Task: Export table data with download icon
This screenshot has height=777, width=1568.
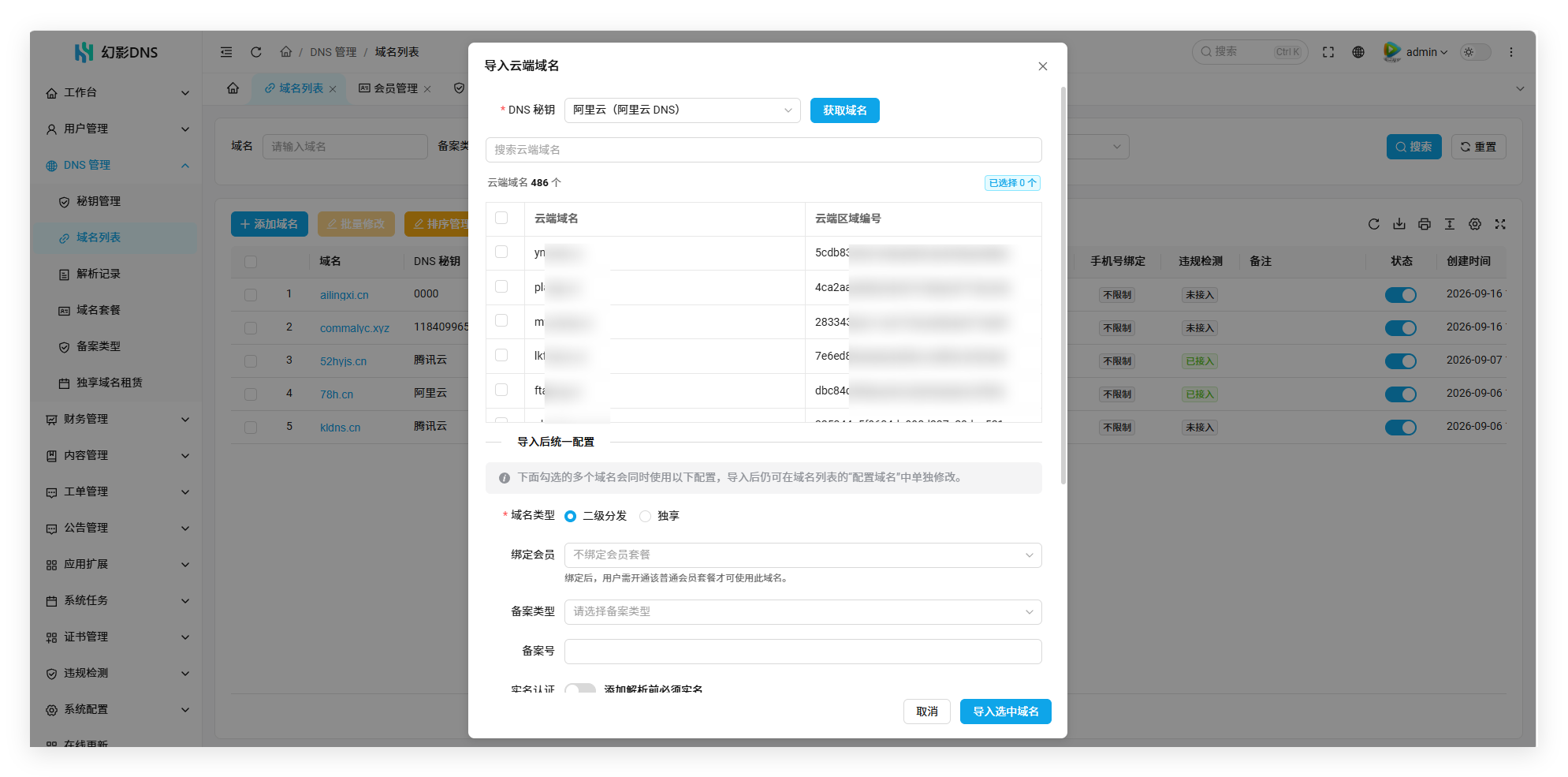Action: click(1399, 224)
